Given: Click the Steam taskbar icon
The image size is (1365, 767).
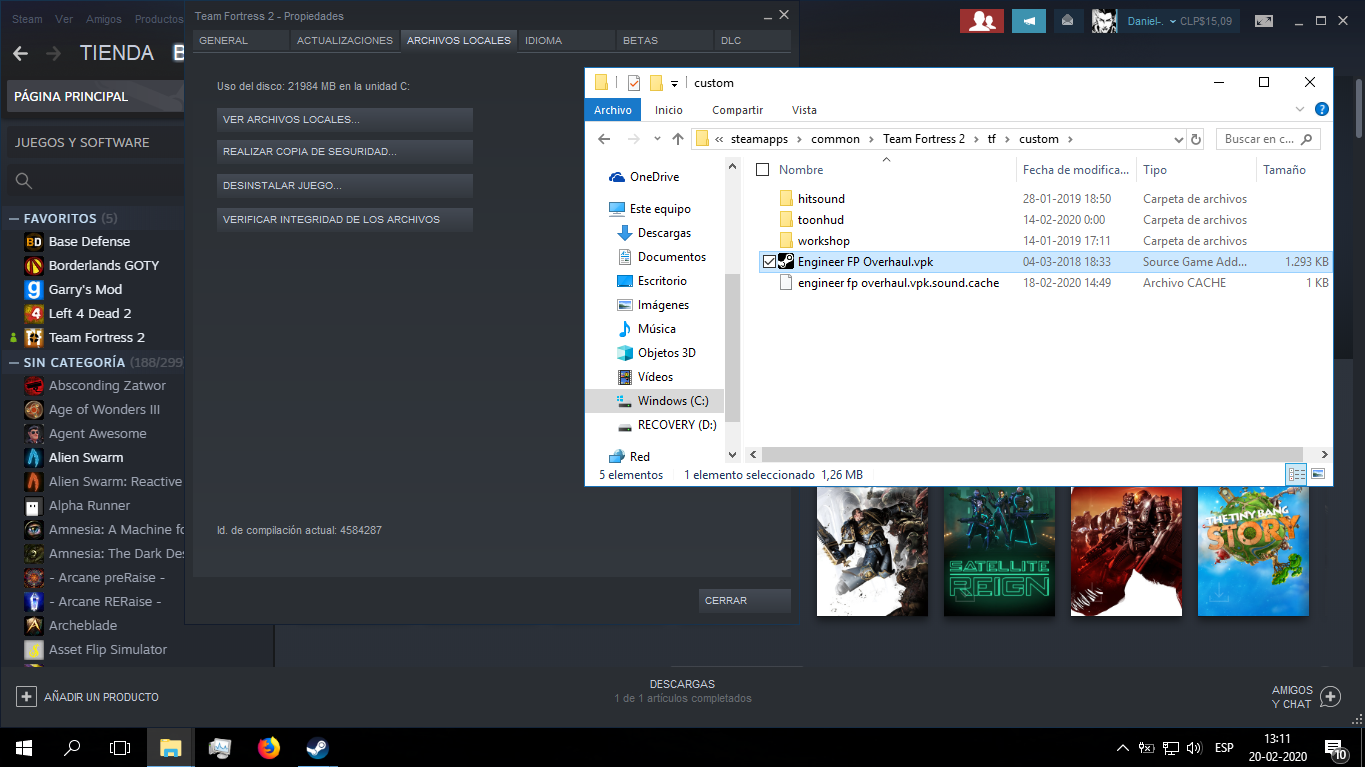Looking at the screenshot, I should tap(317, 747).
